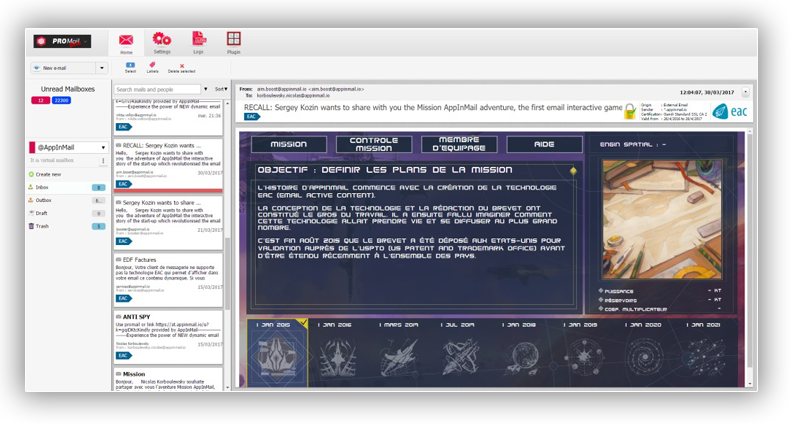The height and width of the screenshot is (424, 794).
Task: Select the RECALL: Sergey Kozin wants email
Action: coord(168,164)
